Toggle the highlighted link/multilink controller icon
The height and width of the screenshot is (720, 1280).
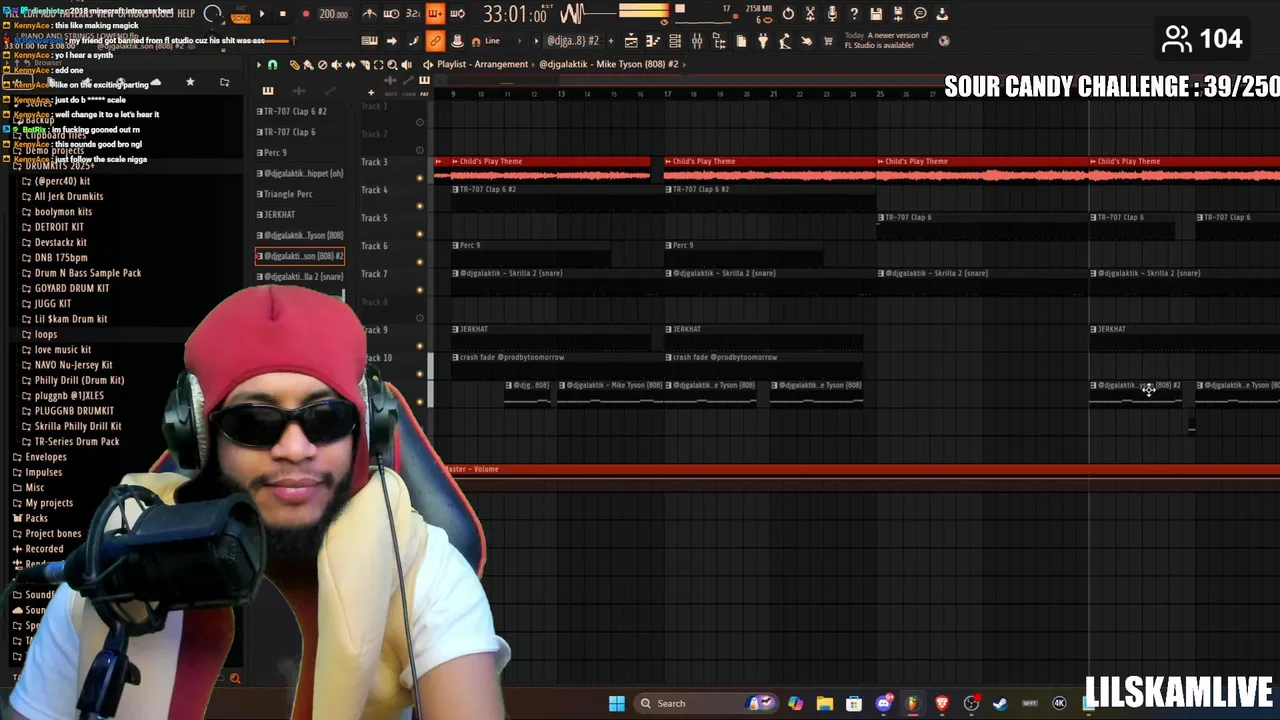coord(435,41)
